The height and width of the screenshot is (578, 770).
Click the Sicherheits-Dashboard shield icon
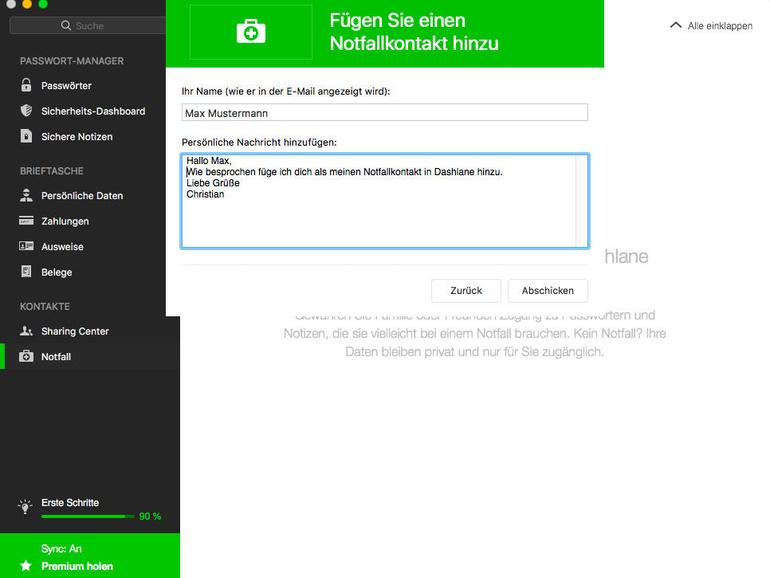(26, 110)
